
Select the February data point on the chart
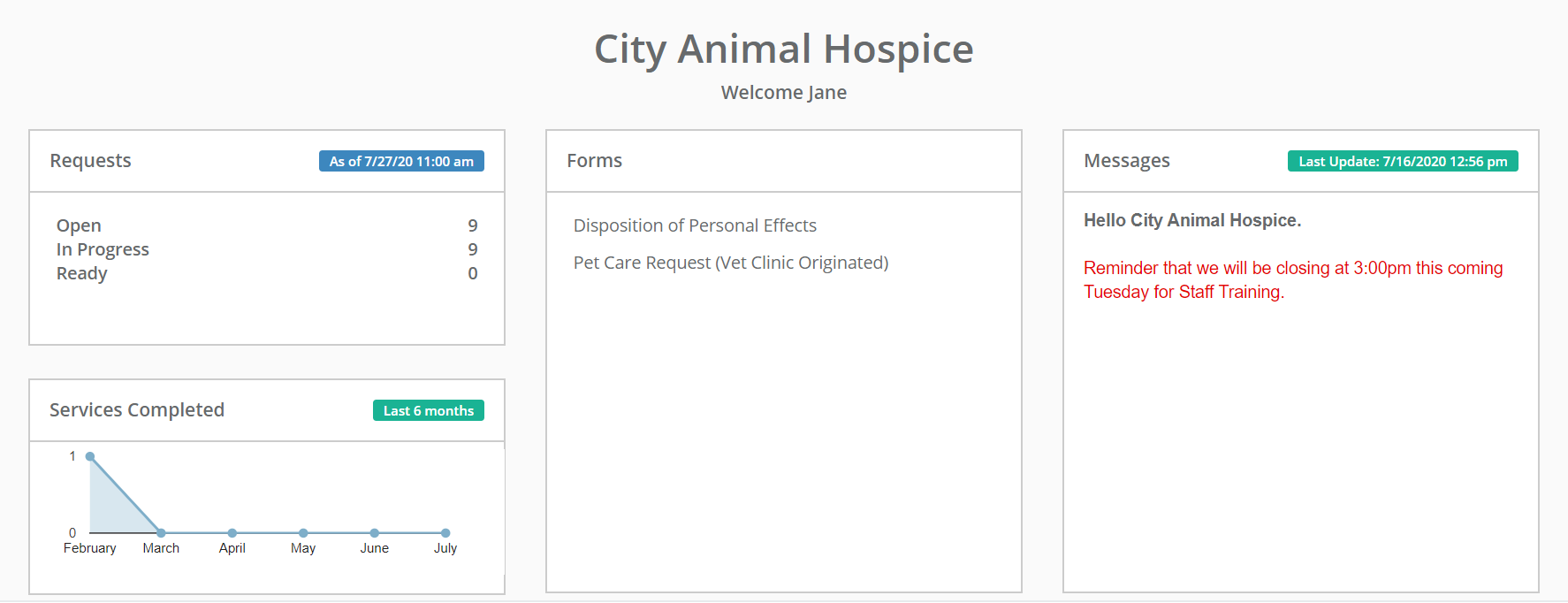pos(90,456)
